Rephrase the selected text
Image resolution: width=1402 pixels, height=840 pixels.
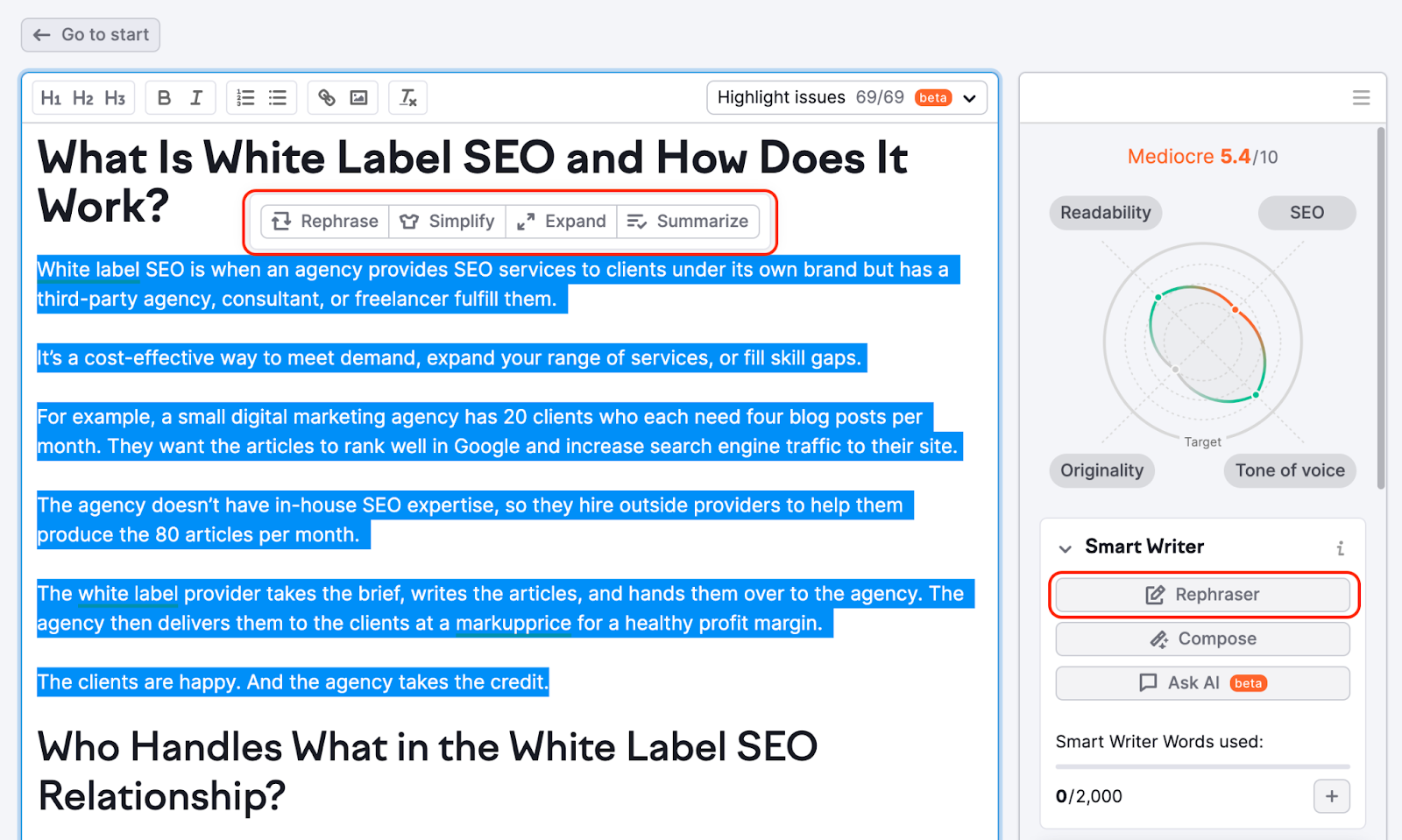323,221
